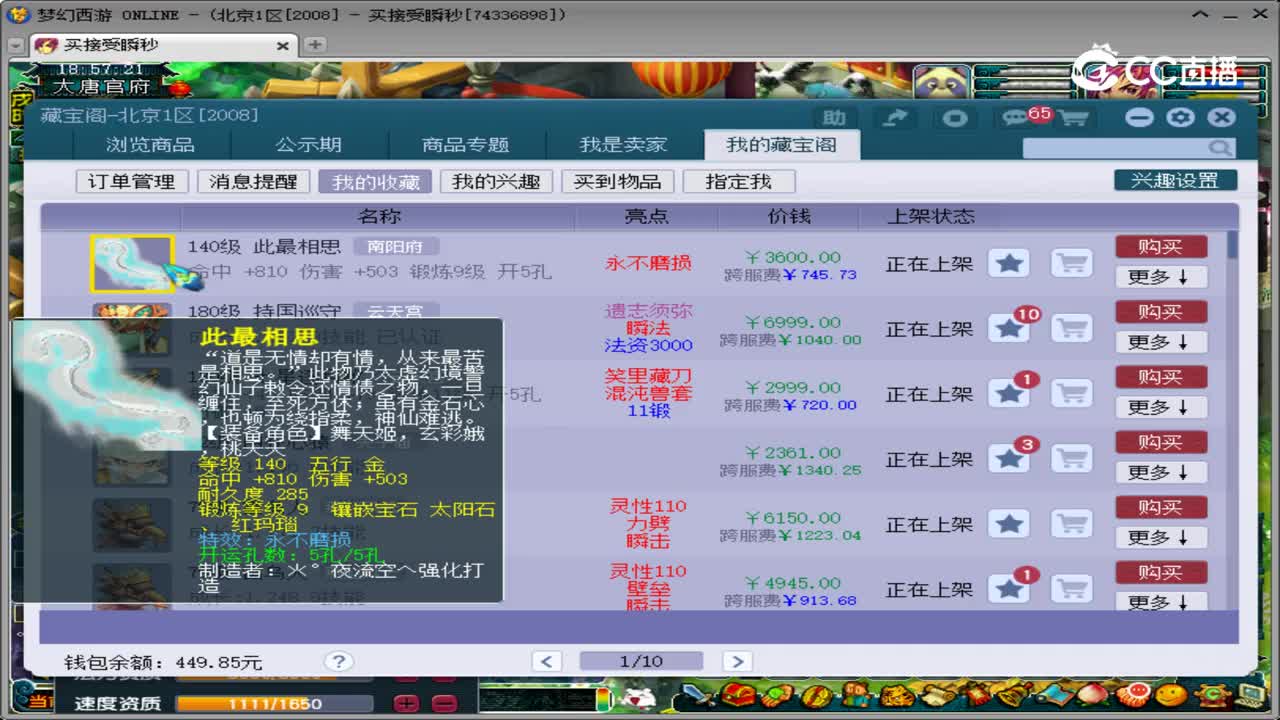Toggle favorite star on ¥4945.00 item
The image size is (1280, 720).
[1009, 588]
